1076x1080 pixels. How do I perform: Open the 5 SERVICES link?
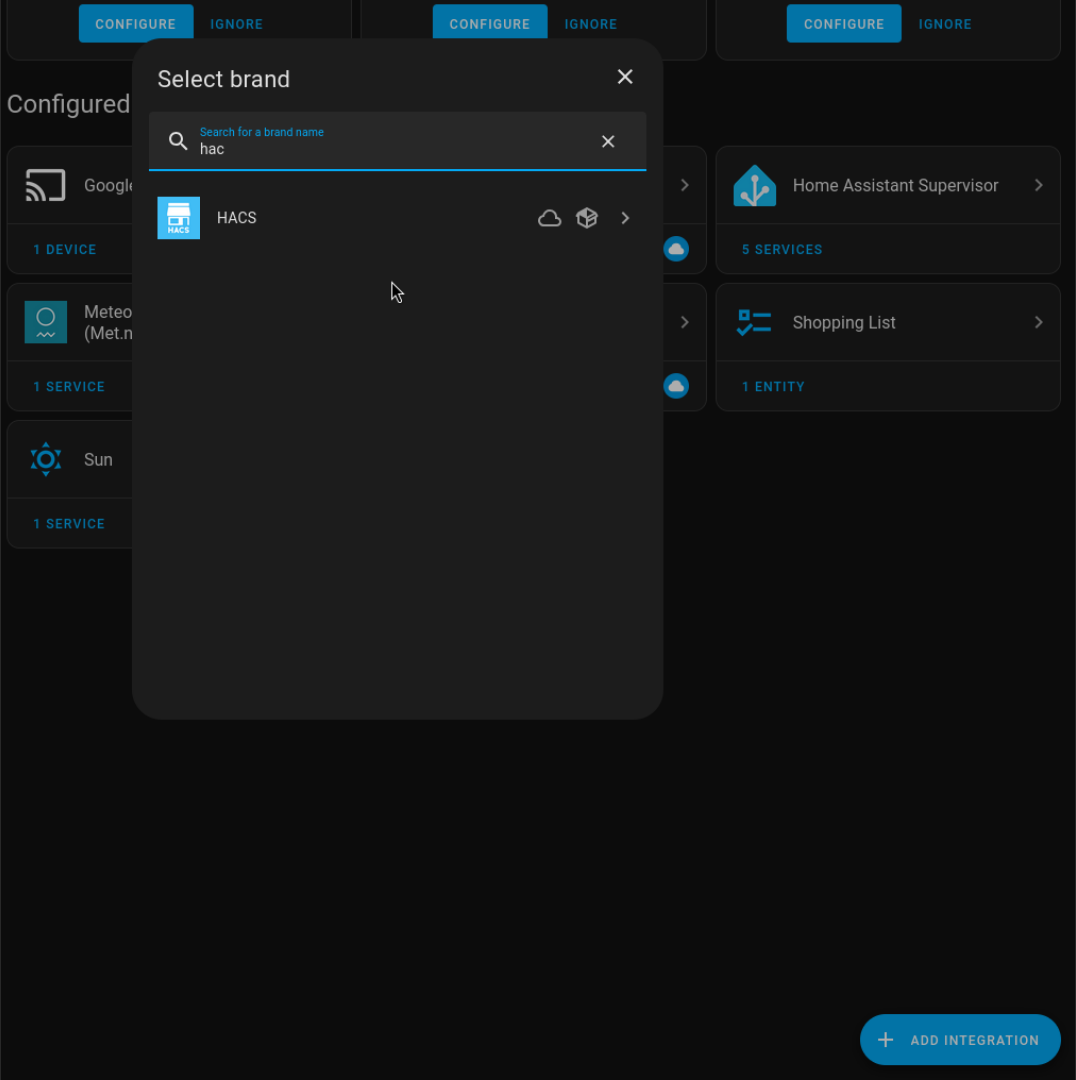[x=782, y=250]
